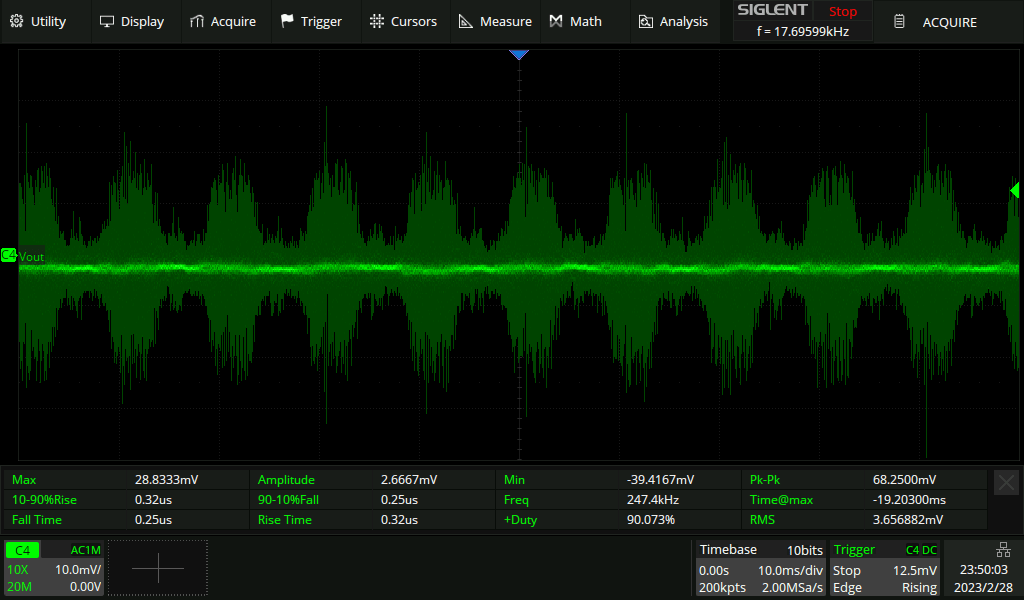The height and width of the screenshot is (600, 1024).
Task: Click the ACQUIRE panel button
Action: 950,22
